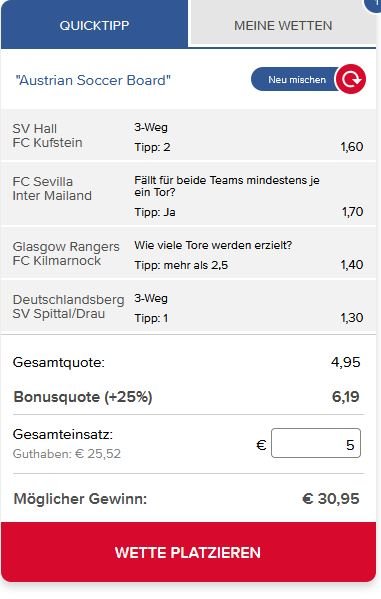Open the SV Hall vs FC Kufstein match
The width and height of the screenshot is (381, 599).
[188, 136]
